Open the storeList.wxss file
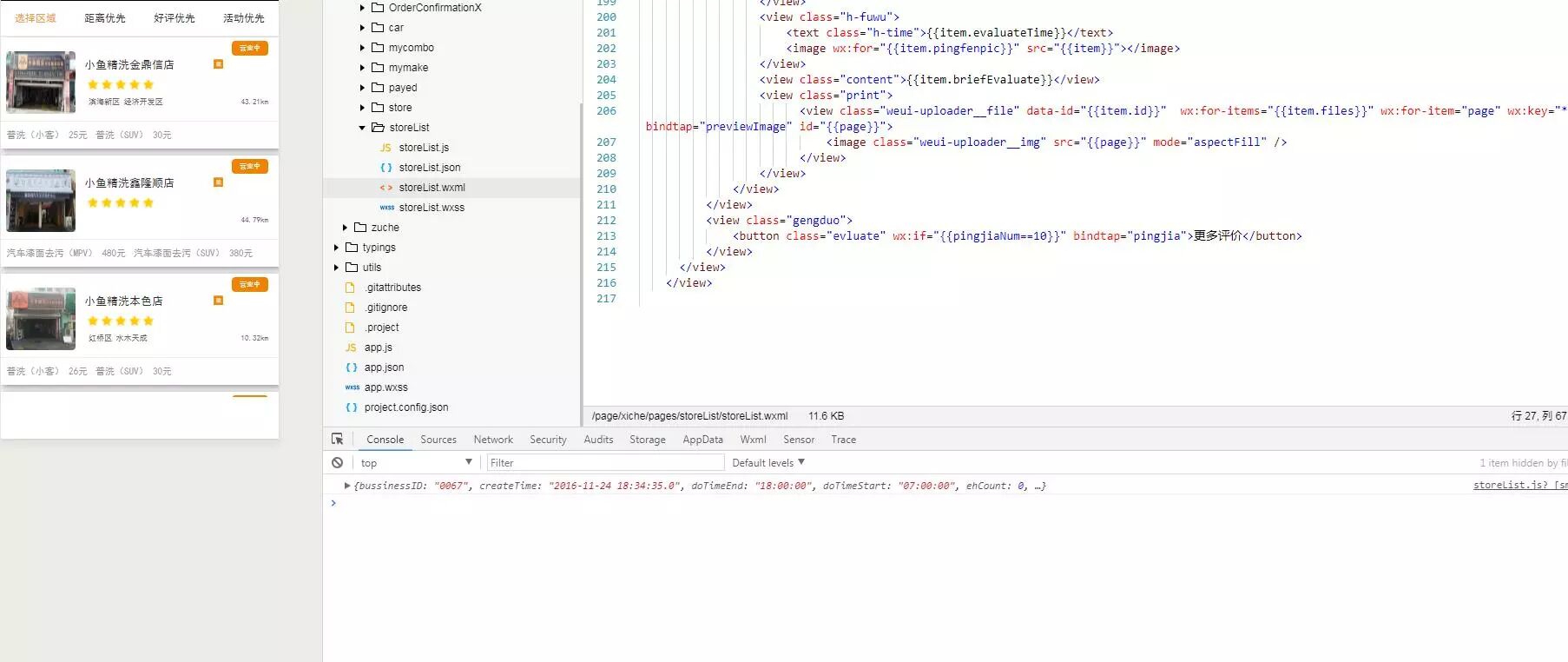The width and height of the screenshot is (1568, 662). point(432,208)
